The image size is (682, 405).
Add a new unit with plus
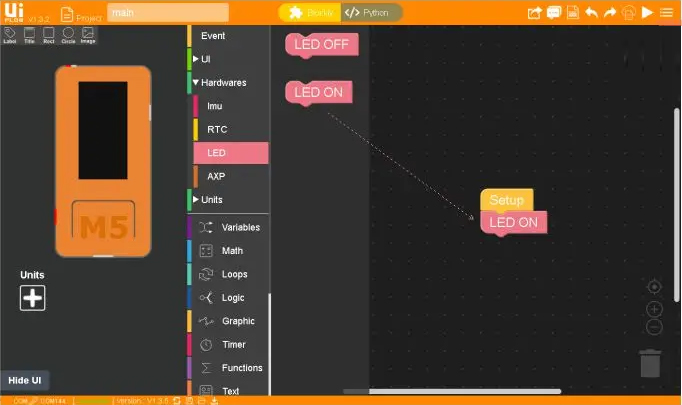point(33,298)
